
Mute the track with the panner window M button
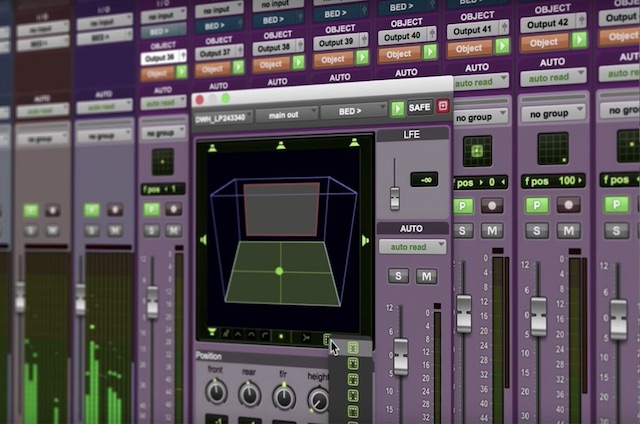(427, 276)
